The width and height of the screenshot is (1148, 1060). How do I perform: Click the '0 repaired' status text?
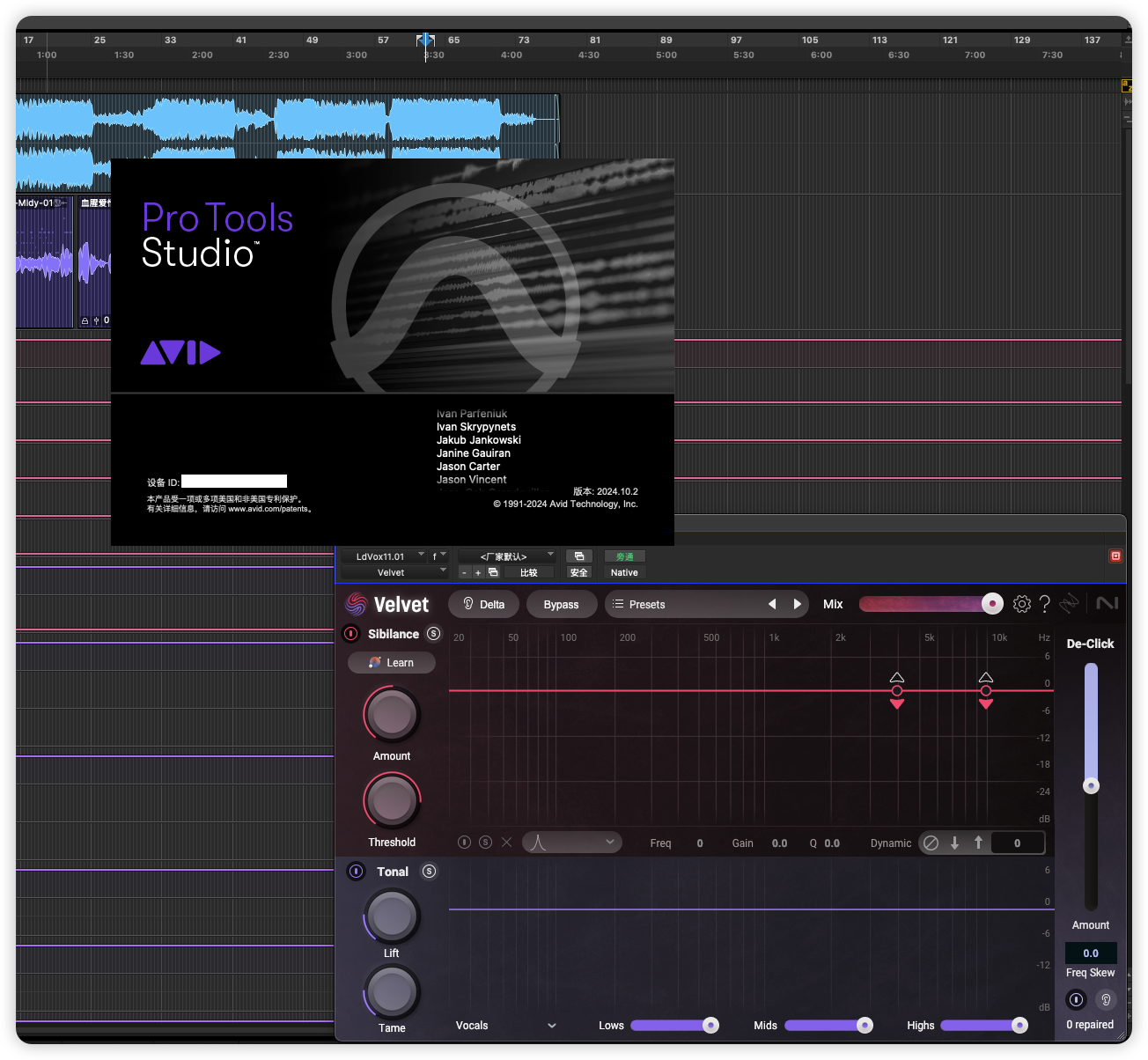[1090, 1025]
